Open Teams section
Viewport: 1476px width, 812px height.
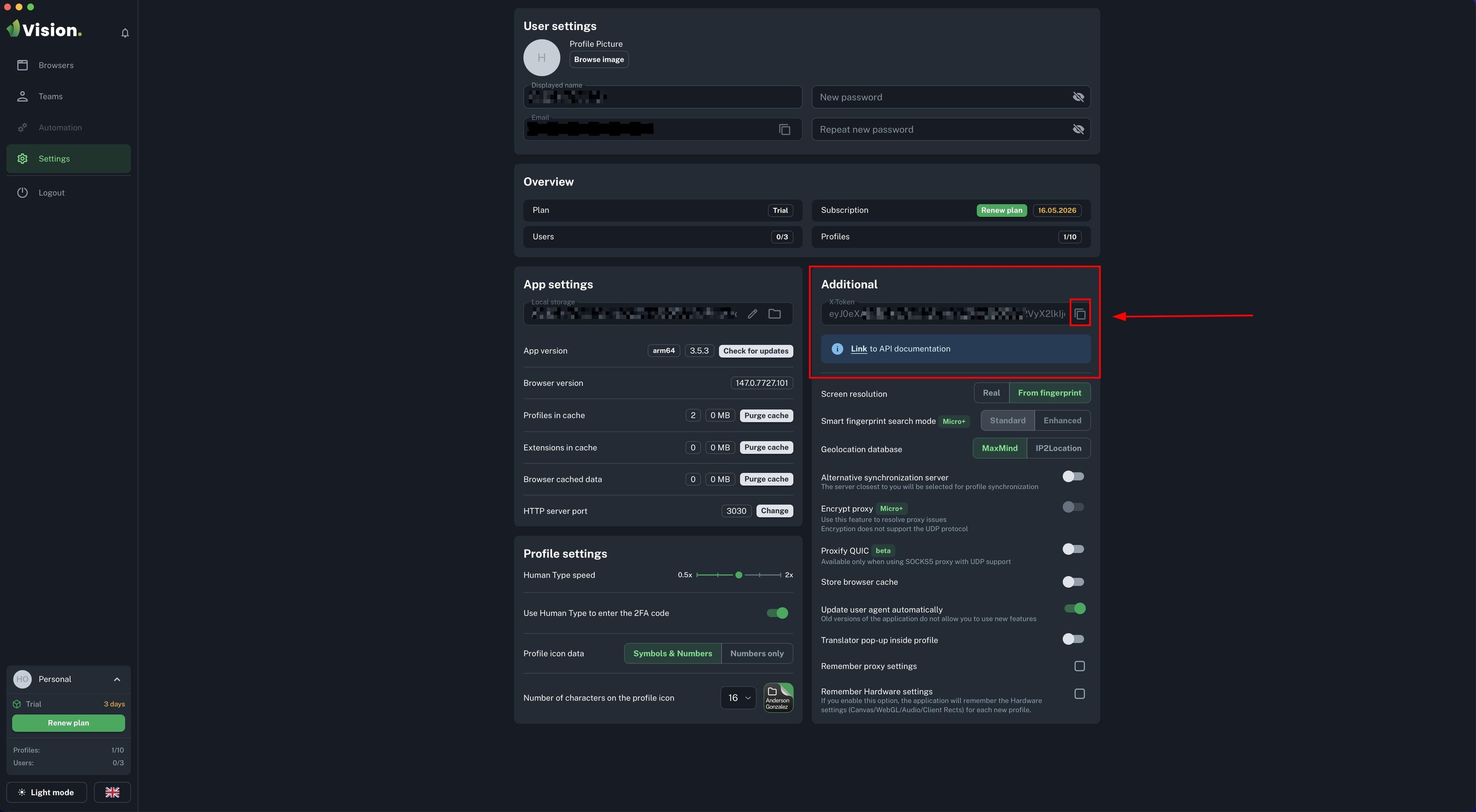tap(68, 96)
